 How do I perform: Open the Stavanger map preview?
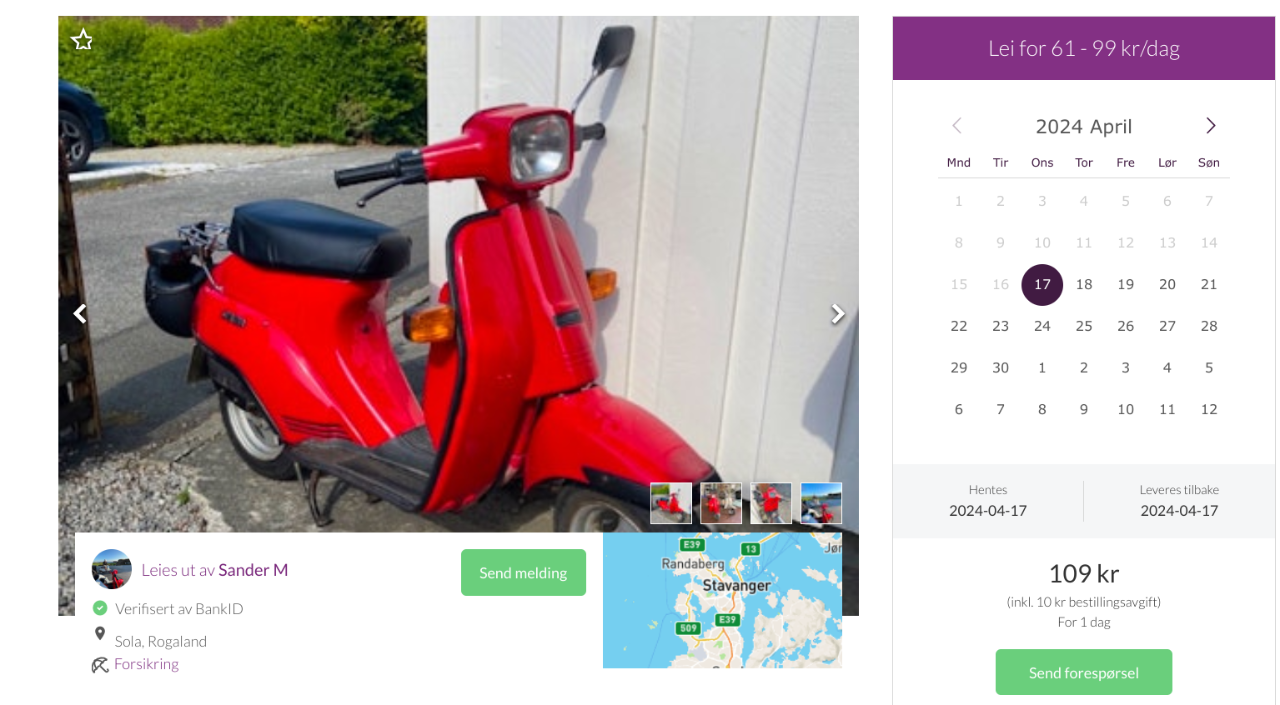(722, 600)
